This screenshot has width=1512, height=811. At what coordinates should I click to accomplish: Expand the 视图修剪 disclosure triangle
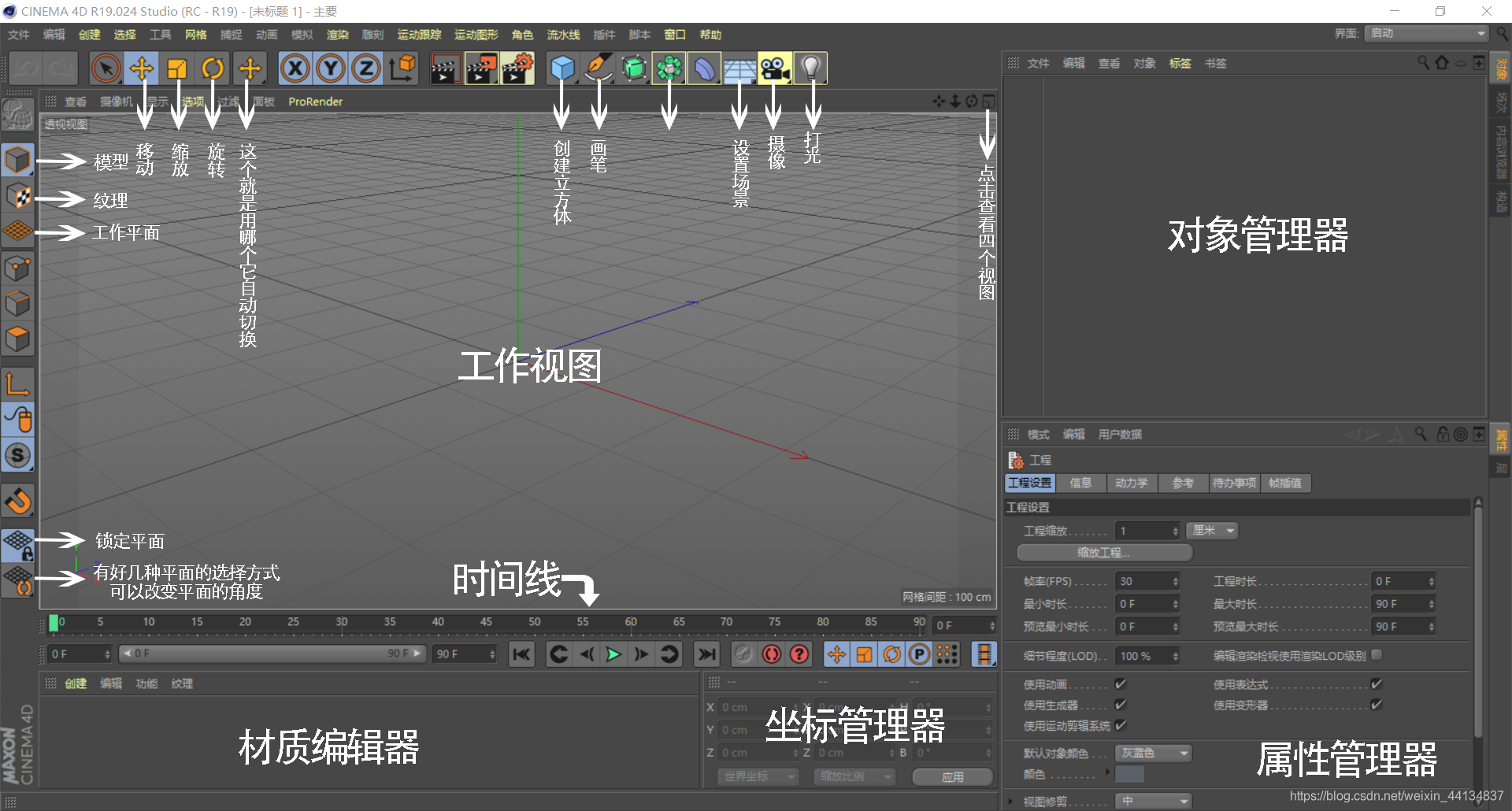pos(1010,802)
